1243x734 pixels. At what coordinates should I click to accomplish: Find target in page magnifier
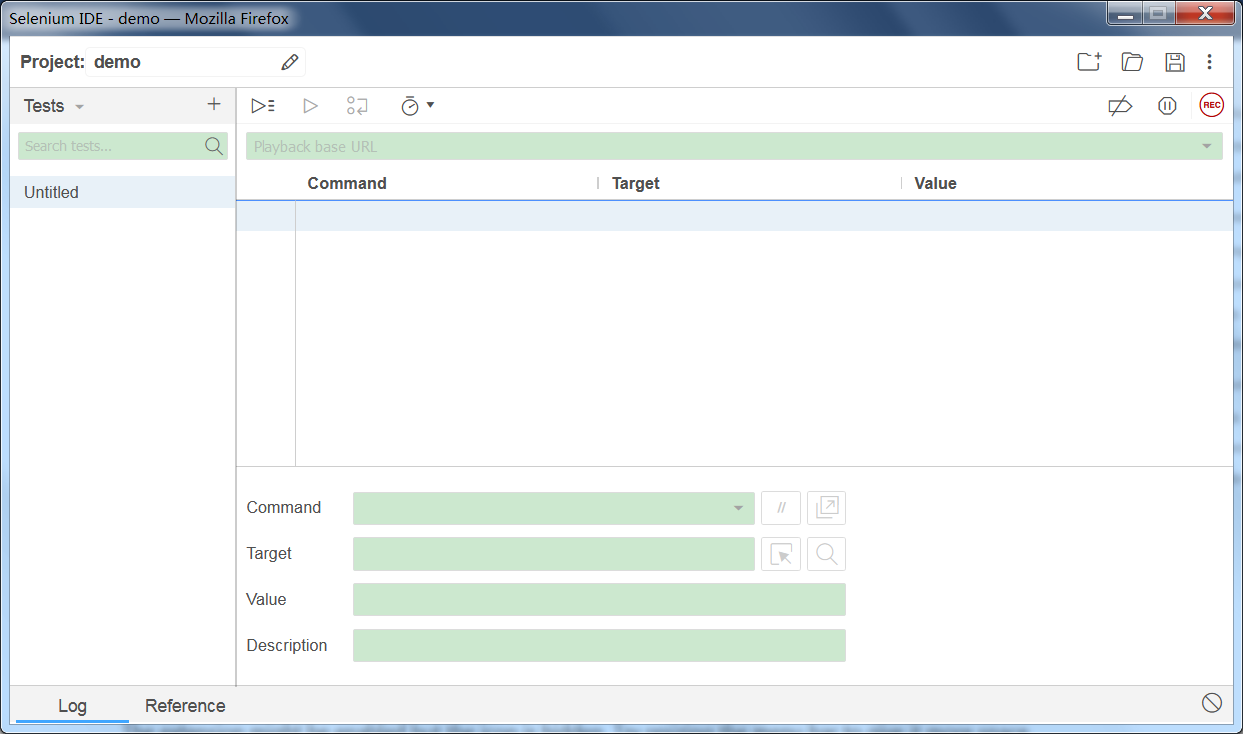(827, 554)
